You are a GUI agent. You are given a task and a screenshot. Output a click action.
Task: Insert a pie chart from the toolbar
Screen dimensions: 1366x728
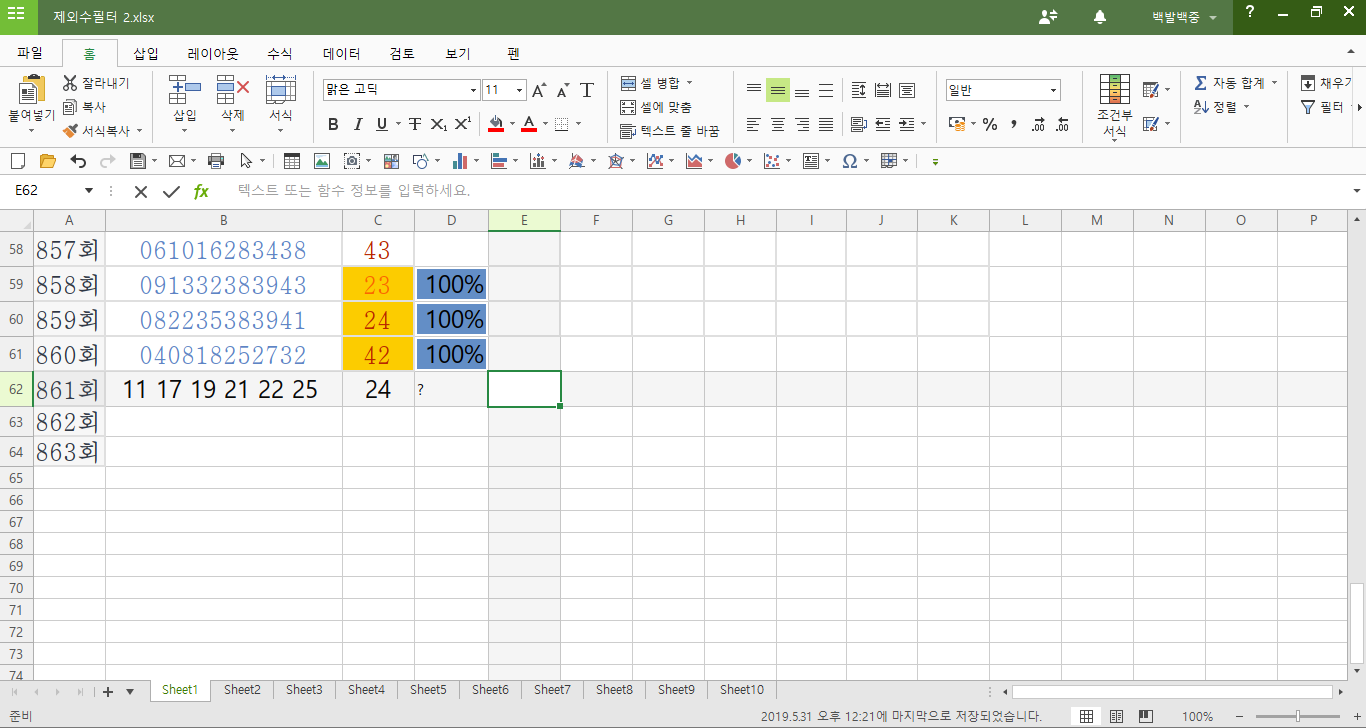[x=733, y=161]
